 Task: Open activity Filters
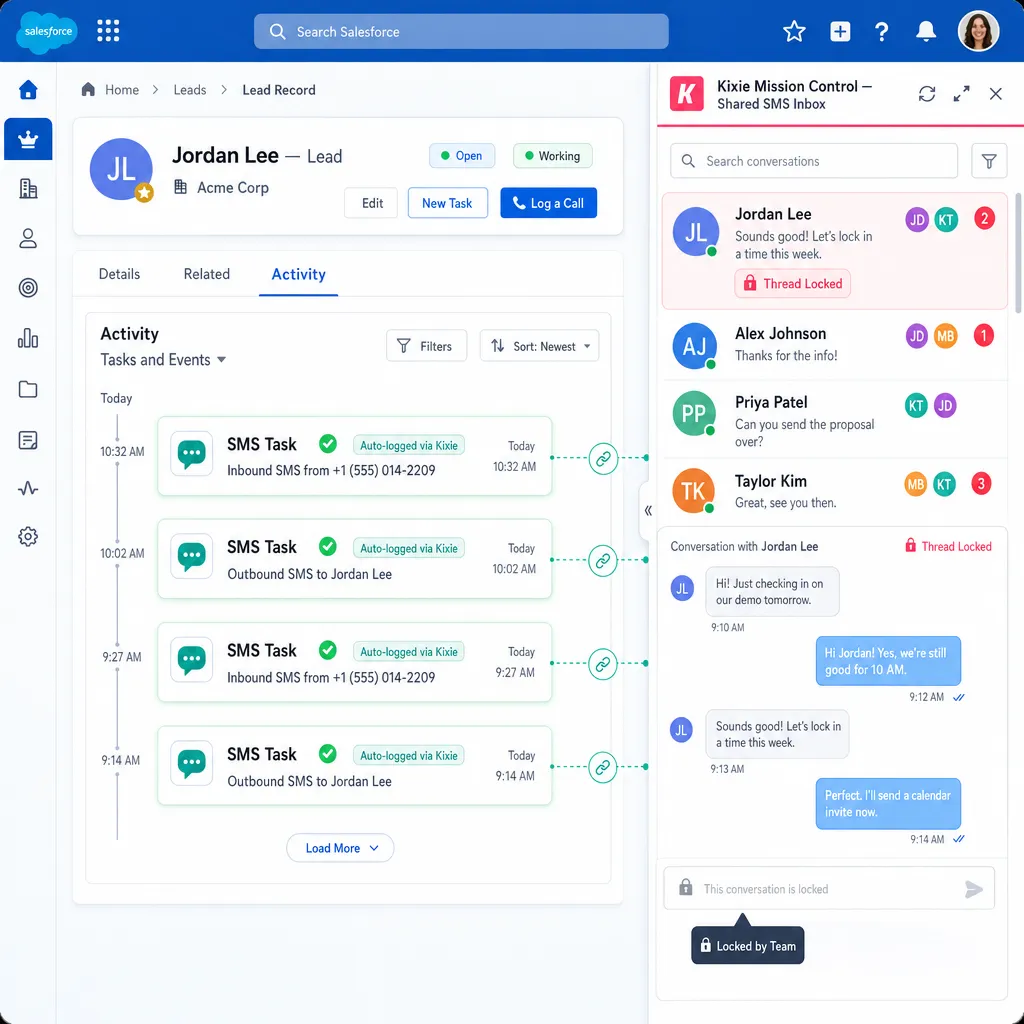point(426,346)
